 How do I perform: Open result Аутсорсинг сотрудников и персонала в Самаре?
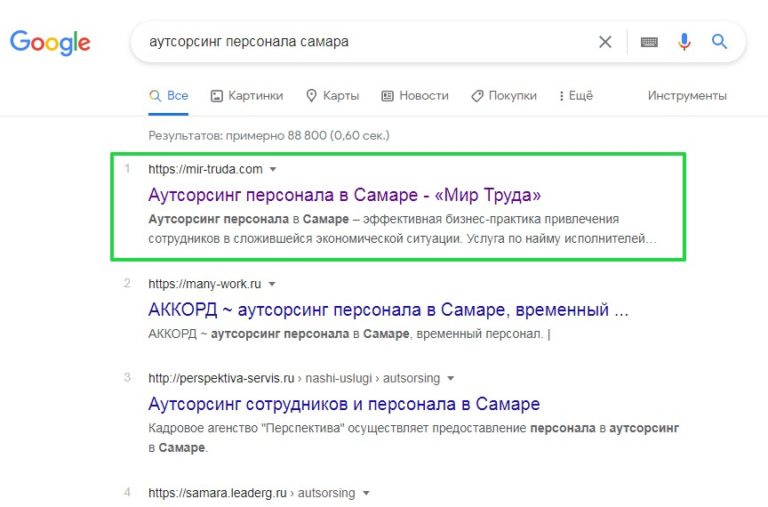(x=344, y=404)
